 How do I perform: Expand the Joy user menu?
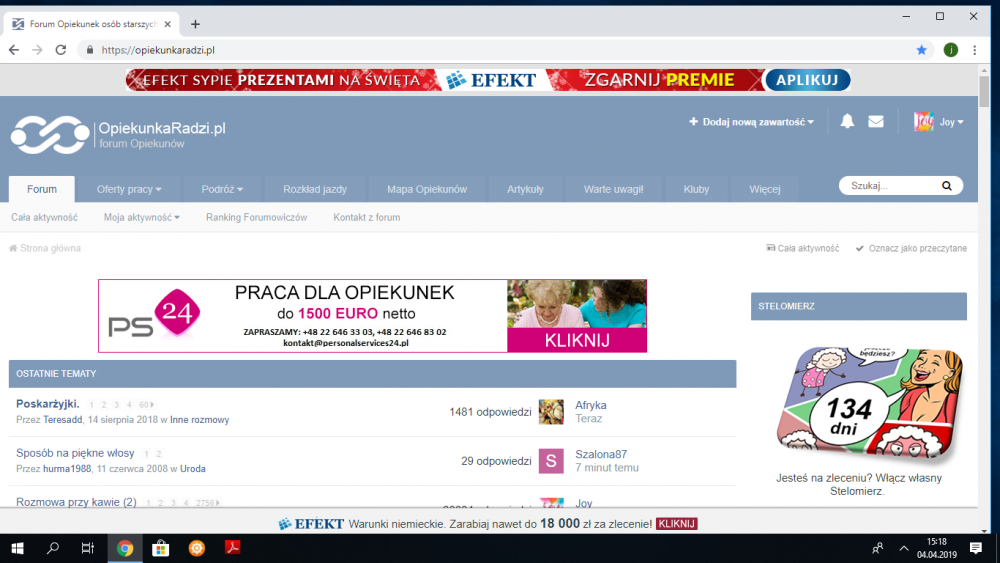click(x=951, y=122)
